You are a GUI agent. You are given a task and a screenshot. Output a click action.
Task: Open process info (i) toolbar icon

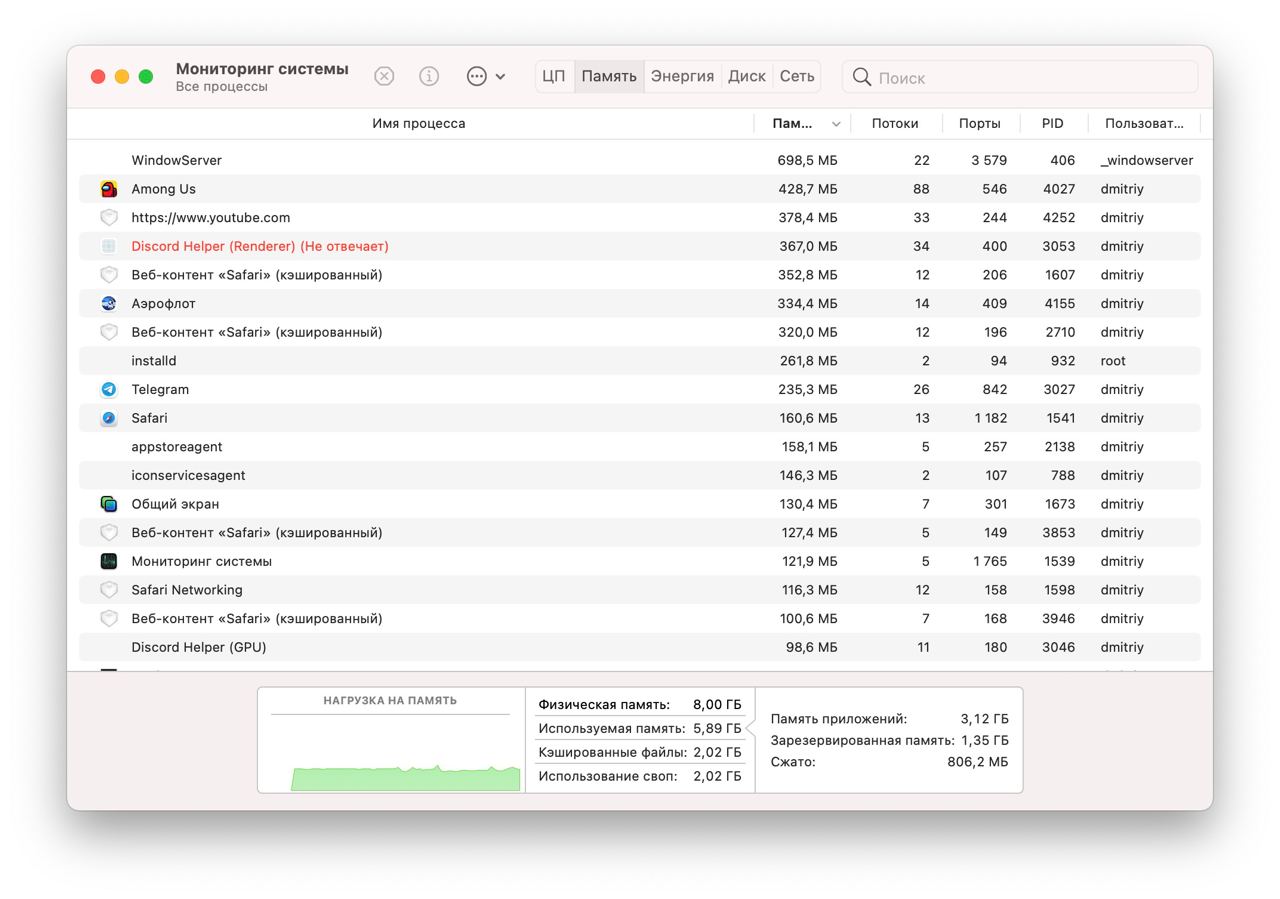coord(429,76)
